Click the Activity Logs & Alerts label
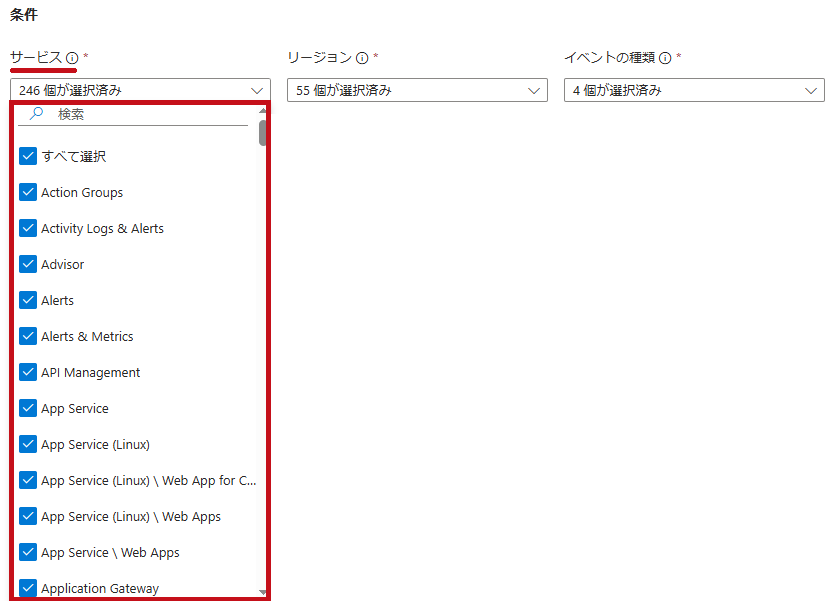 (103, 229)
